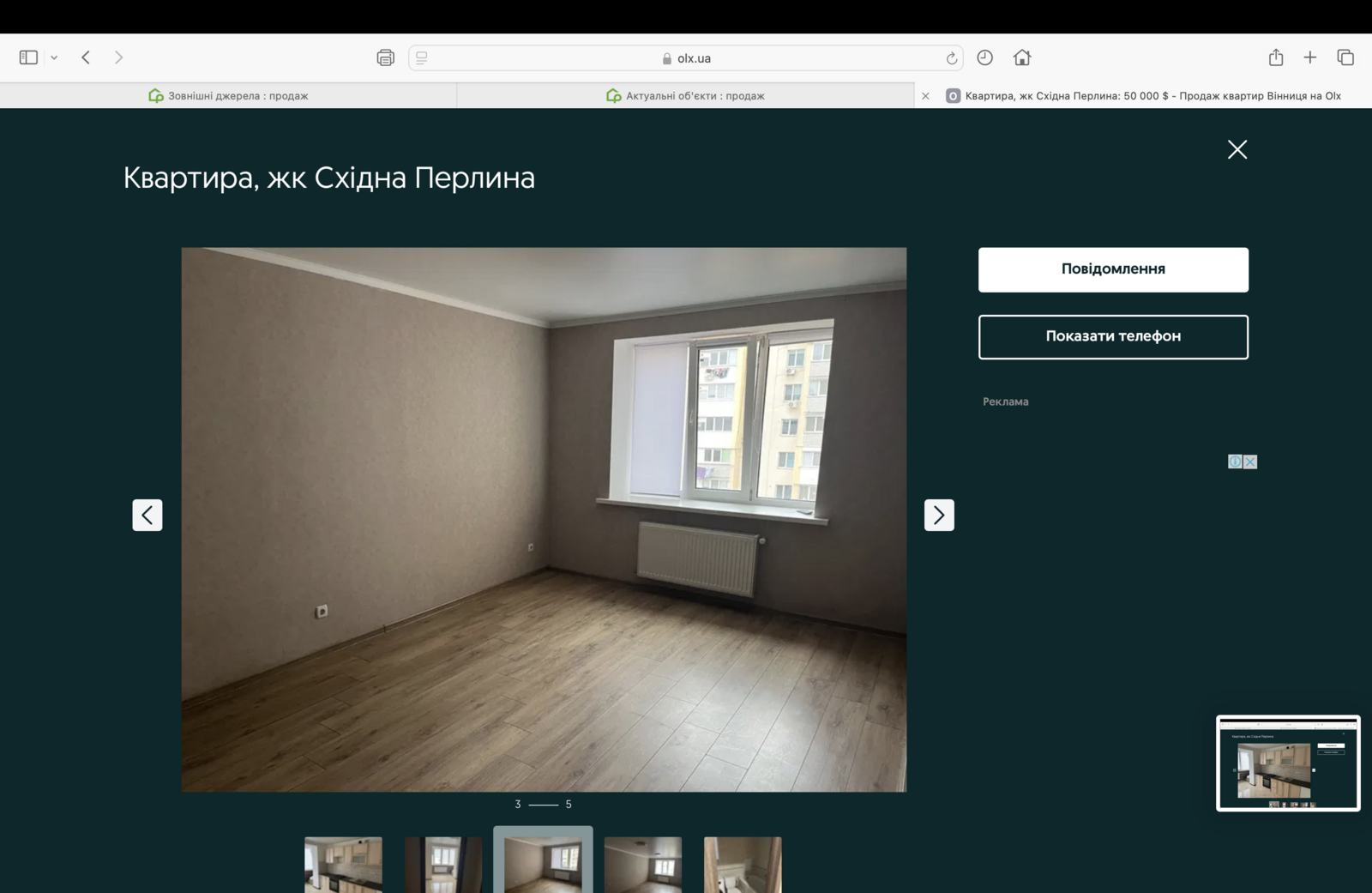Go to the home page icon
1372x893 pixels.
pos(1021,57)
